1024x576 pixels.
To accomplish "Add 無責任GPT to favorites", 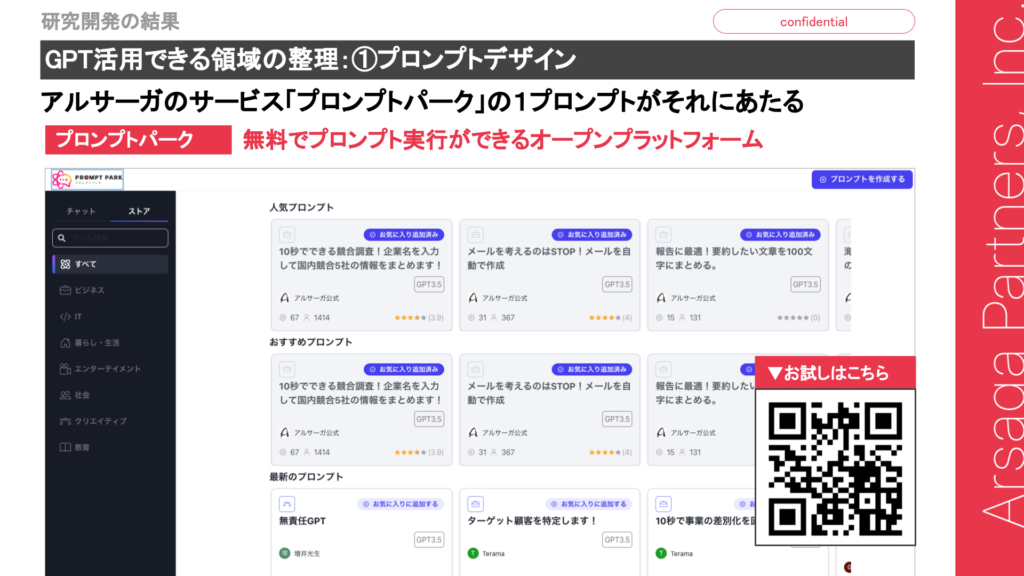I will click(x=401, y=504).
